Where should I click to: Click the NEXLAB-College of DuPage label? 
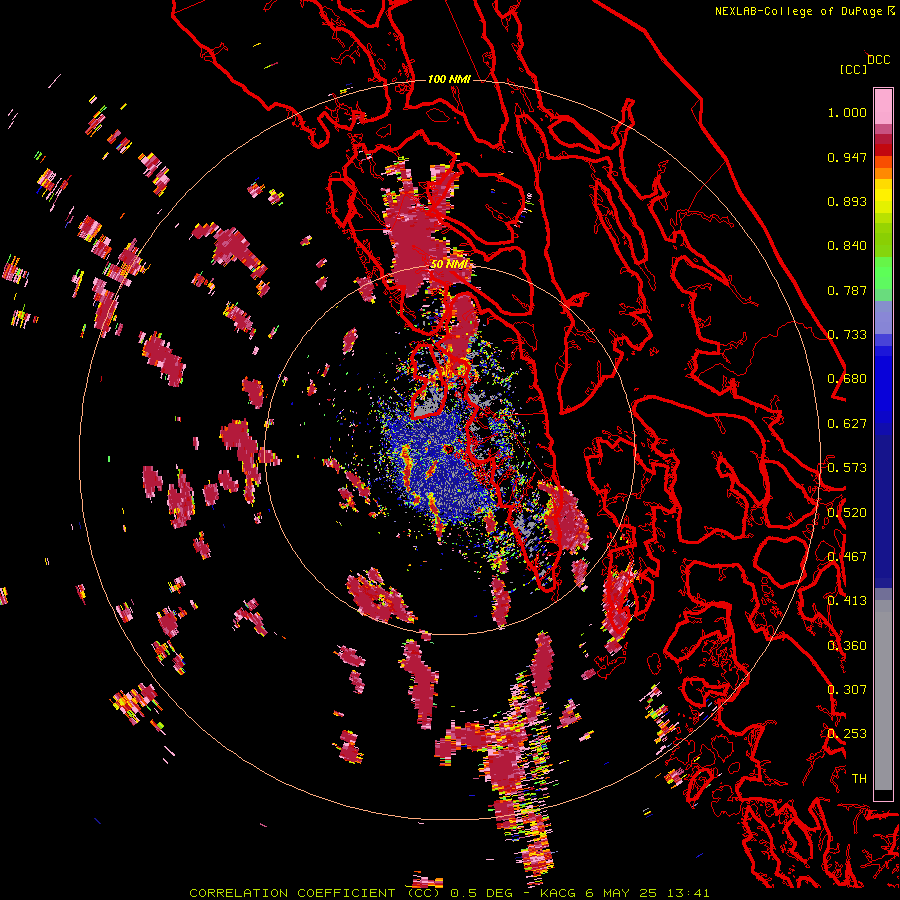pos(800,11)
